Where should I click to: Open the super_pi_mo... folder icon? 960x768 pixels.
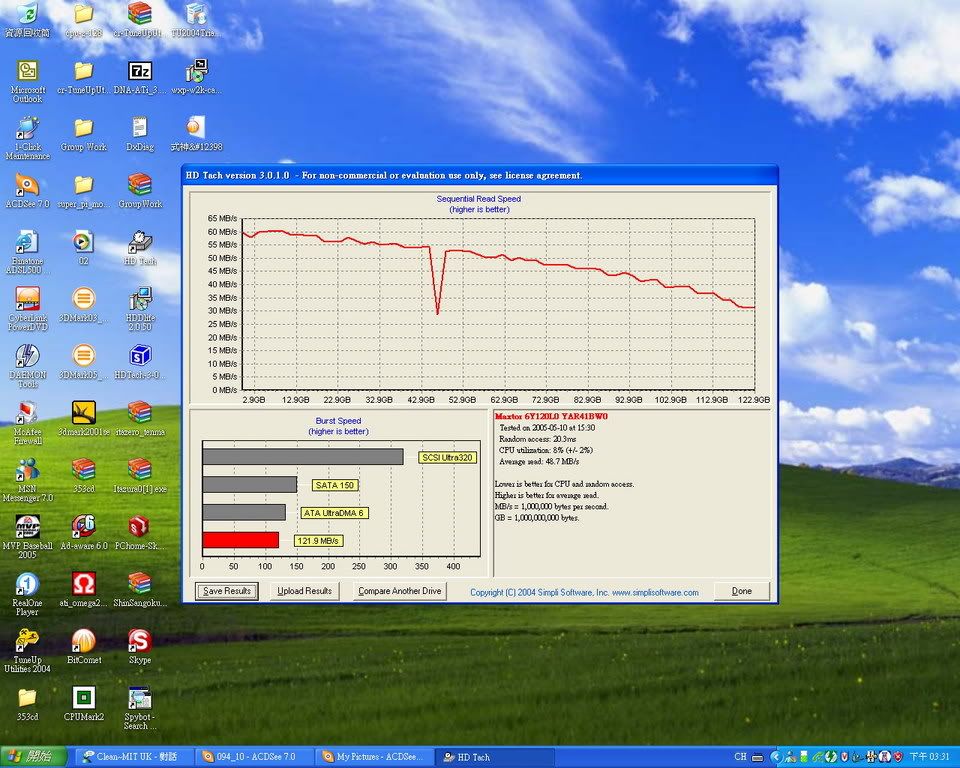click(x=83, y=191)
